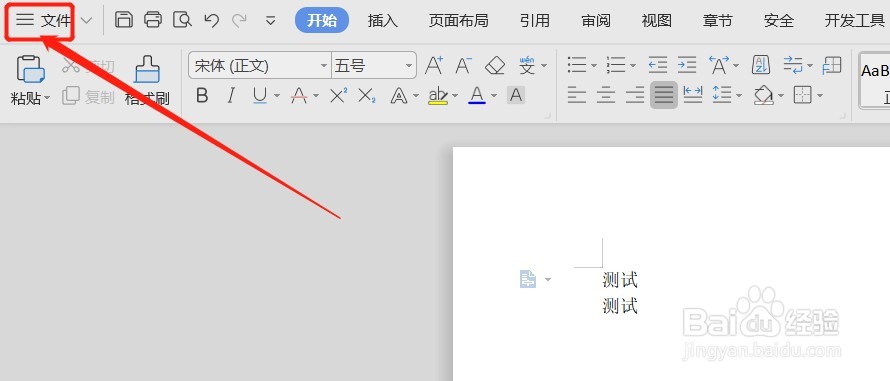890x381 pixels.
Task: Expand the font color dropdown arrow
Action: tap(494, 95)
